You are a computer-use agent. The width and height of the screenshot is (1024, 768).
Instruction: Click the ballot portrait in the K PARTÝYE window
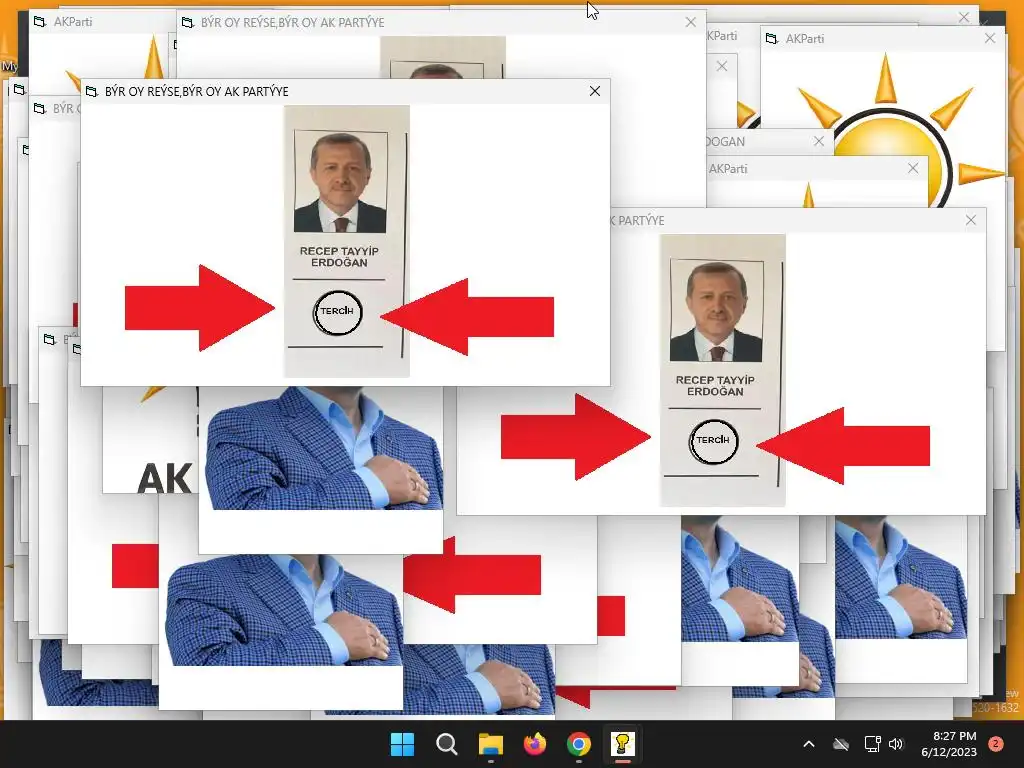click(x=716, y=311)
